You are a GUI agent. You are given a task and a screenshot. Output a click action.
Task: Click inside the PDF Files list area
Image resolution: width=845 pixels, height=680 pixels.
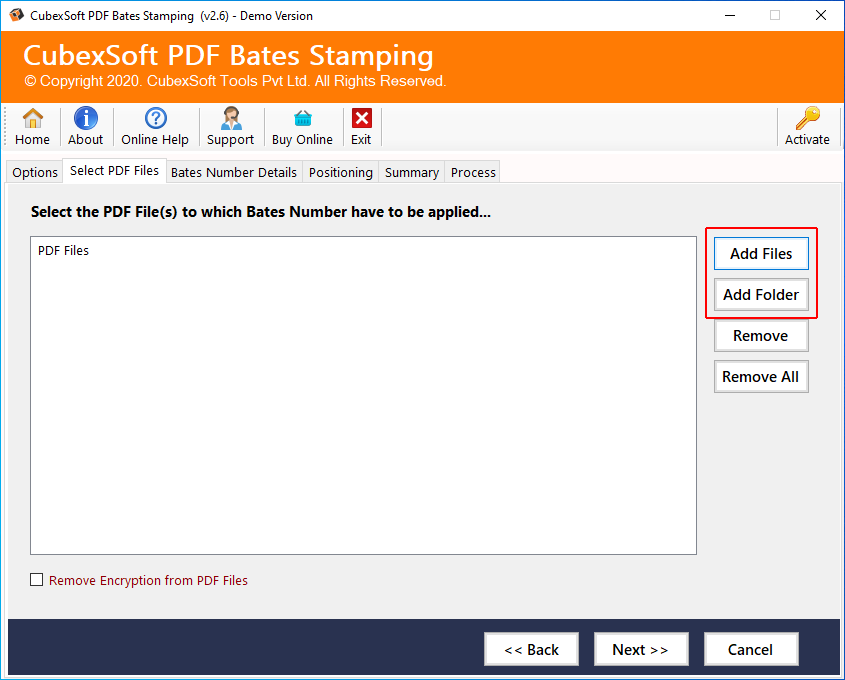pyautogui.click(x=363, y=400)
